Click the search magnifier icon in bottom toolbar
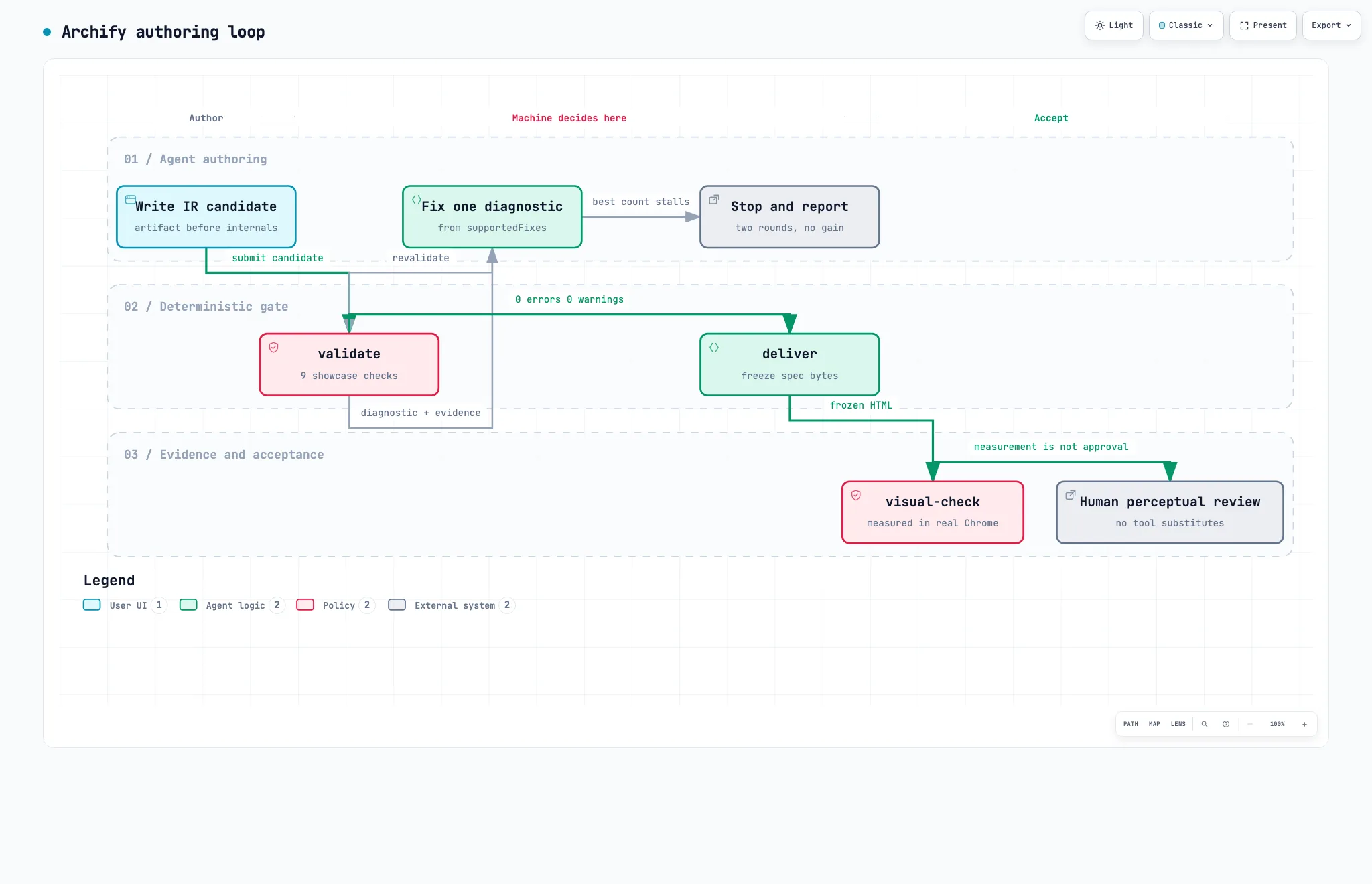 [x=1205, y=724]
